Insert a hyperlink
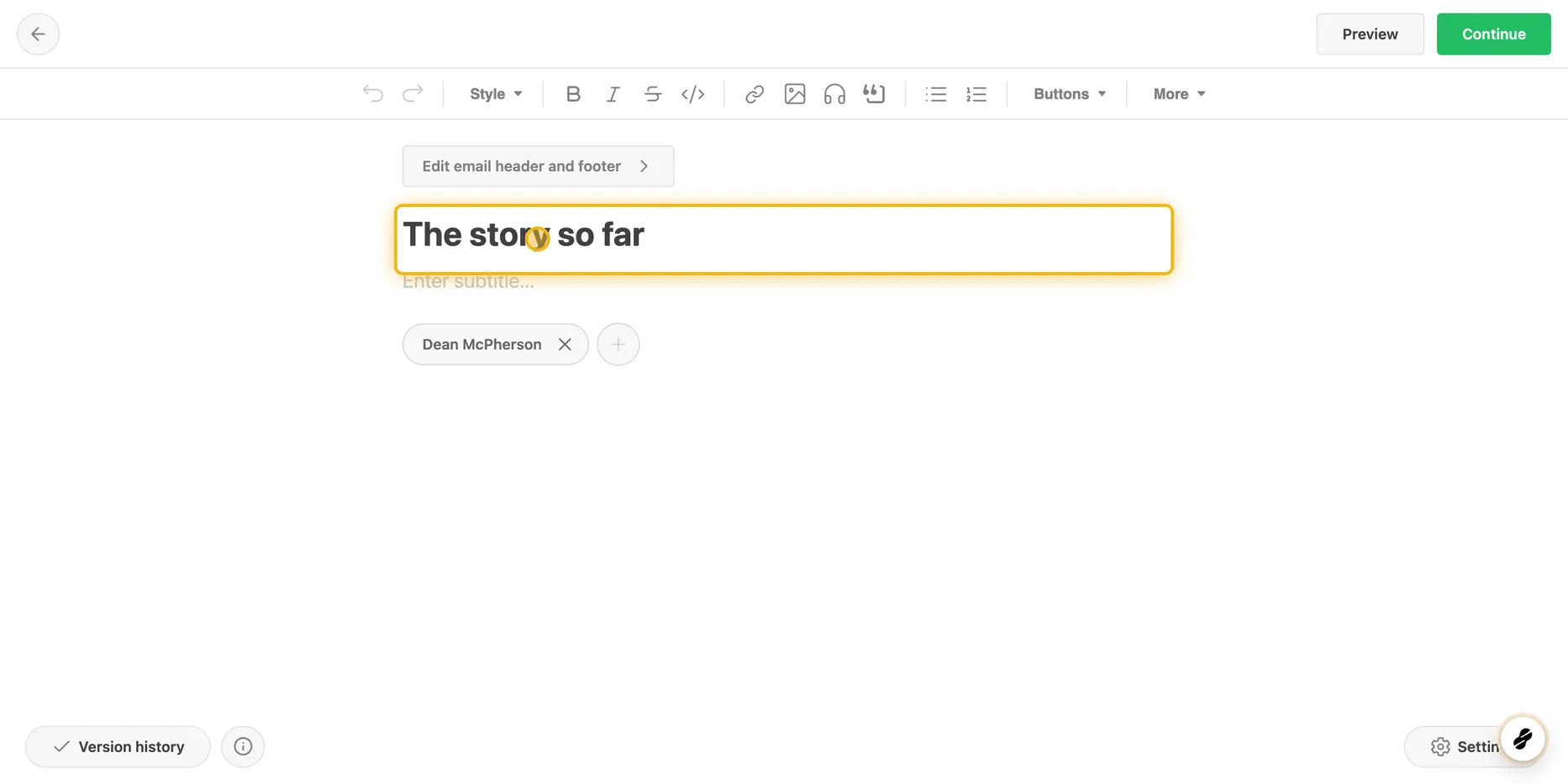Viewport: 1568px width, 784px height. pos(755,94)
